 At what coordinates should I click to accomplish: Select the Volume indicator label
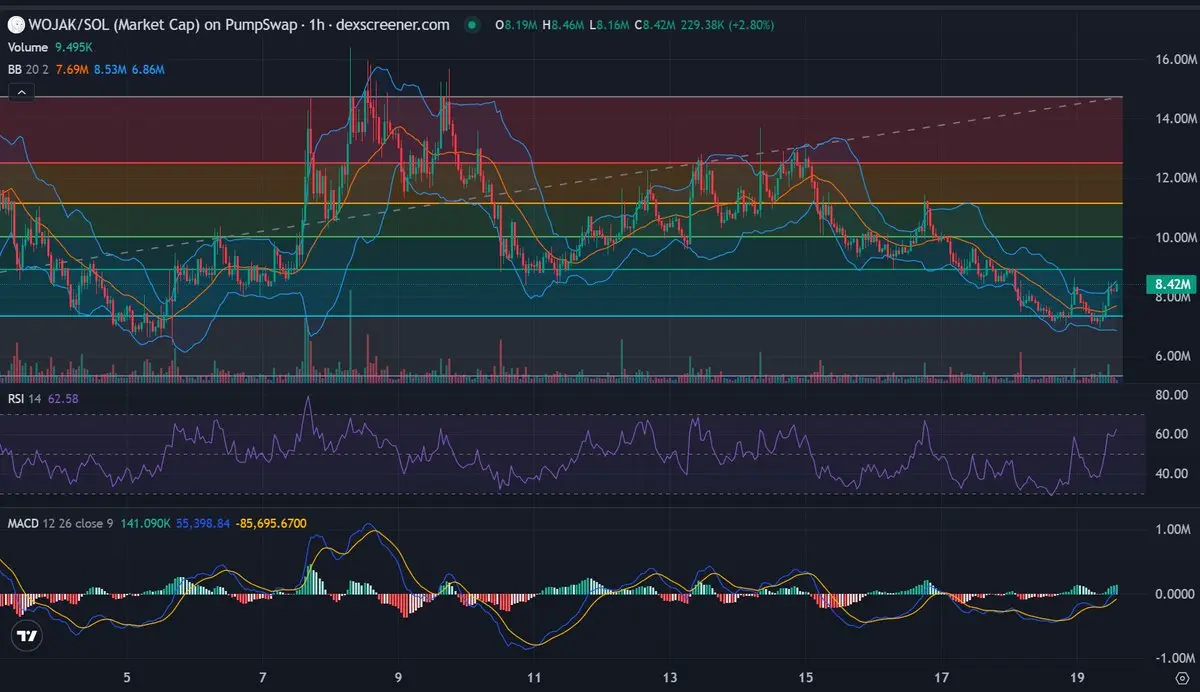coord(30,47)
